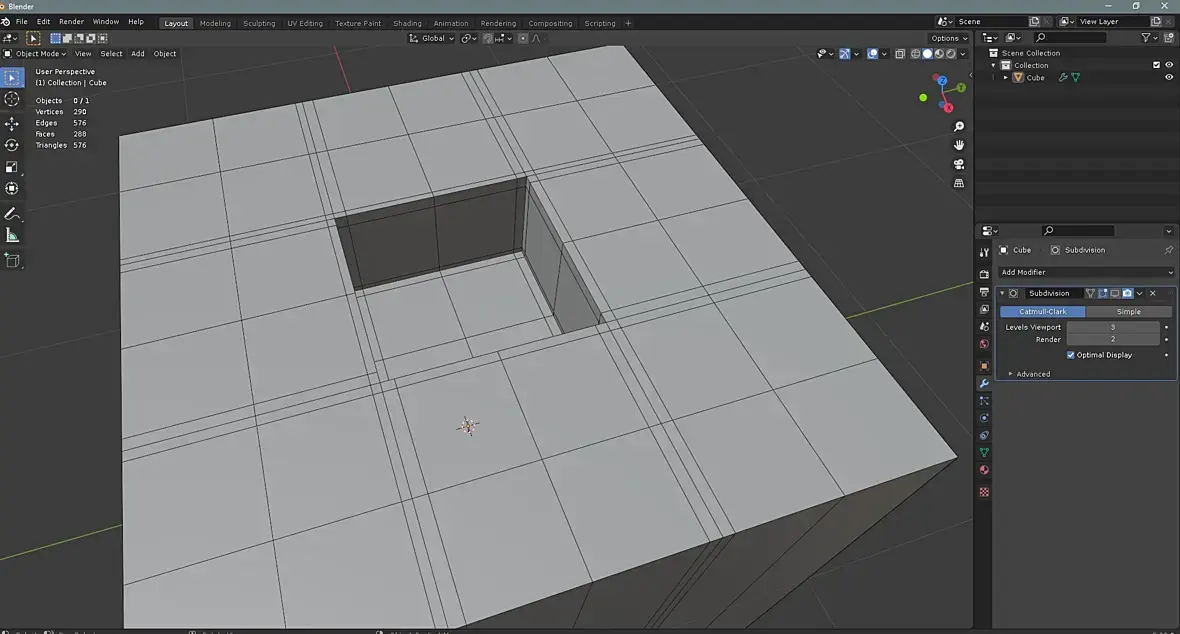
Task: Open the Material properties tab icon
Action: [x=984, y=470]
